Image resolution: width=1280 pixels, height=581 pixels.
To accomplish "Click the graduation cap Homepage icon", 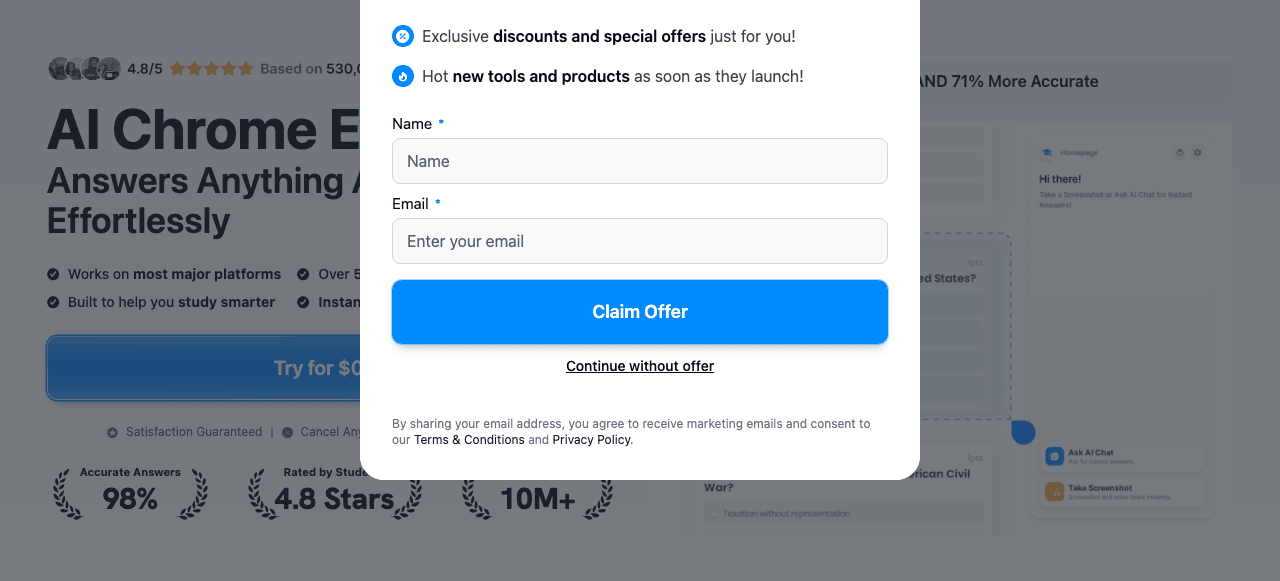I will (x=1047, y=153).
